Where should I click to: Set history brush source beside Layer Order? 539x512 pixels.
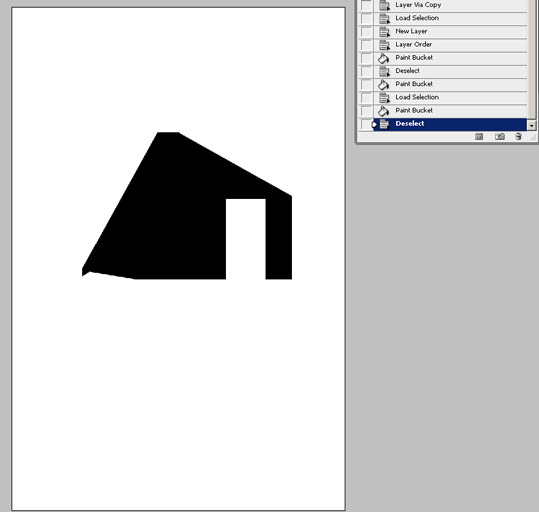366,45
